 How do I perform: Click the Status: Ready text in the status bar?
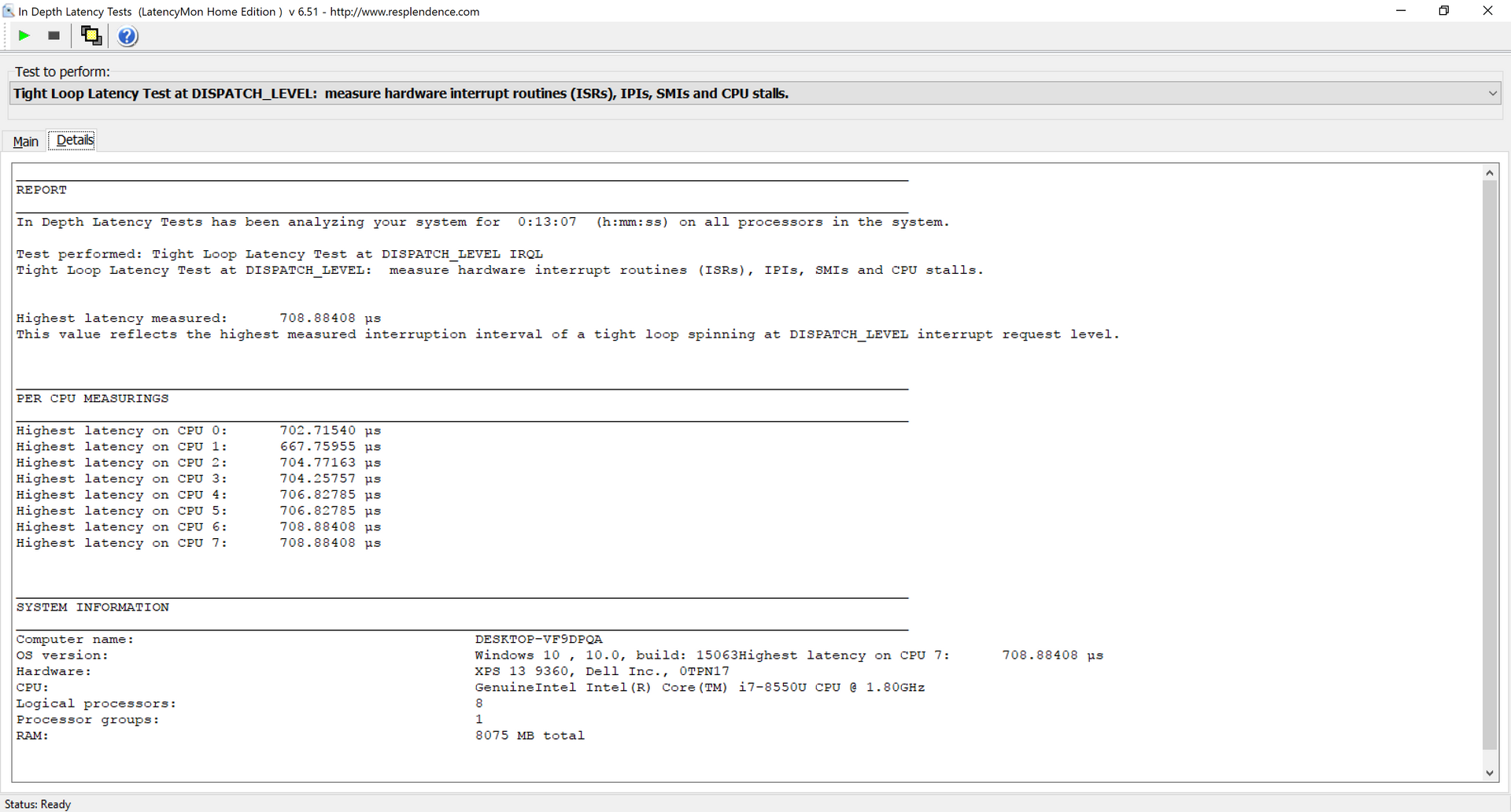(38, 804)
